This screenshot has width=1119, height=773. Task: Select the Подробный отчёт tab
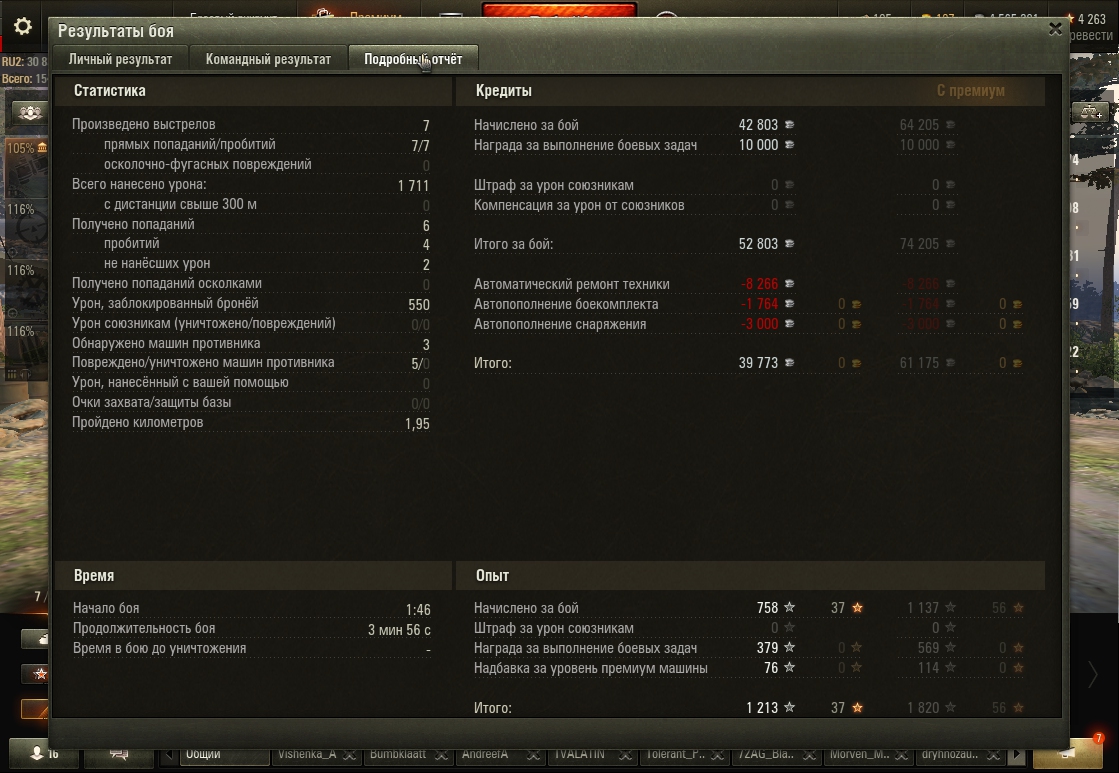click(x=413, y=59)
